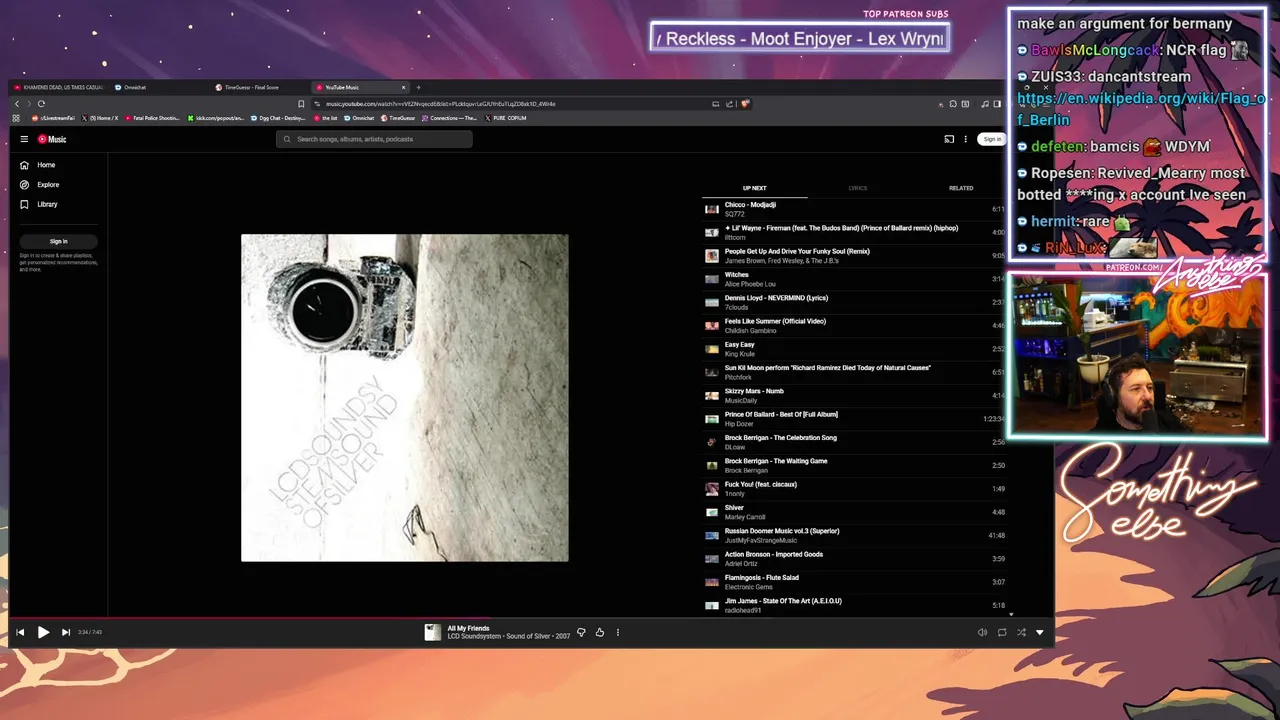Screen dimensions: 1280x720
Task: Open the kick.com/popout bookmark
Action: pyautogui.click(x=216, y=118)
